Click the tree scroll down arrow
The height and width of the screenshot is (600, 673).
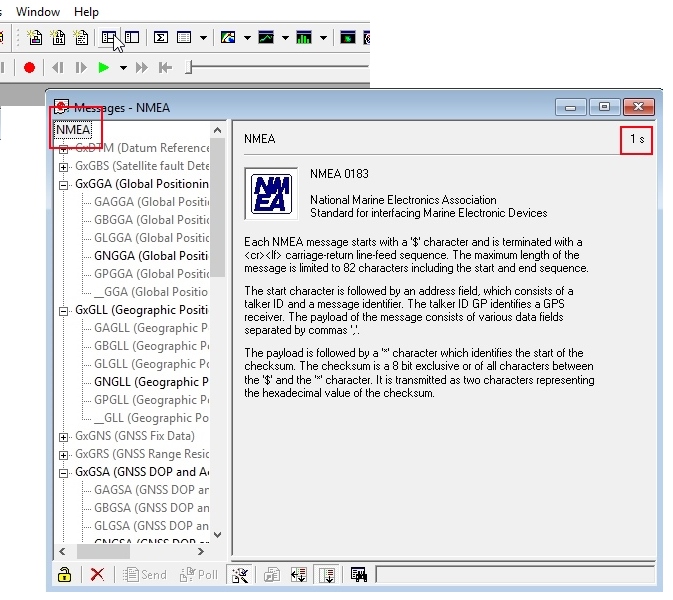click(x=218, y=535)
